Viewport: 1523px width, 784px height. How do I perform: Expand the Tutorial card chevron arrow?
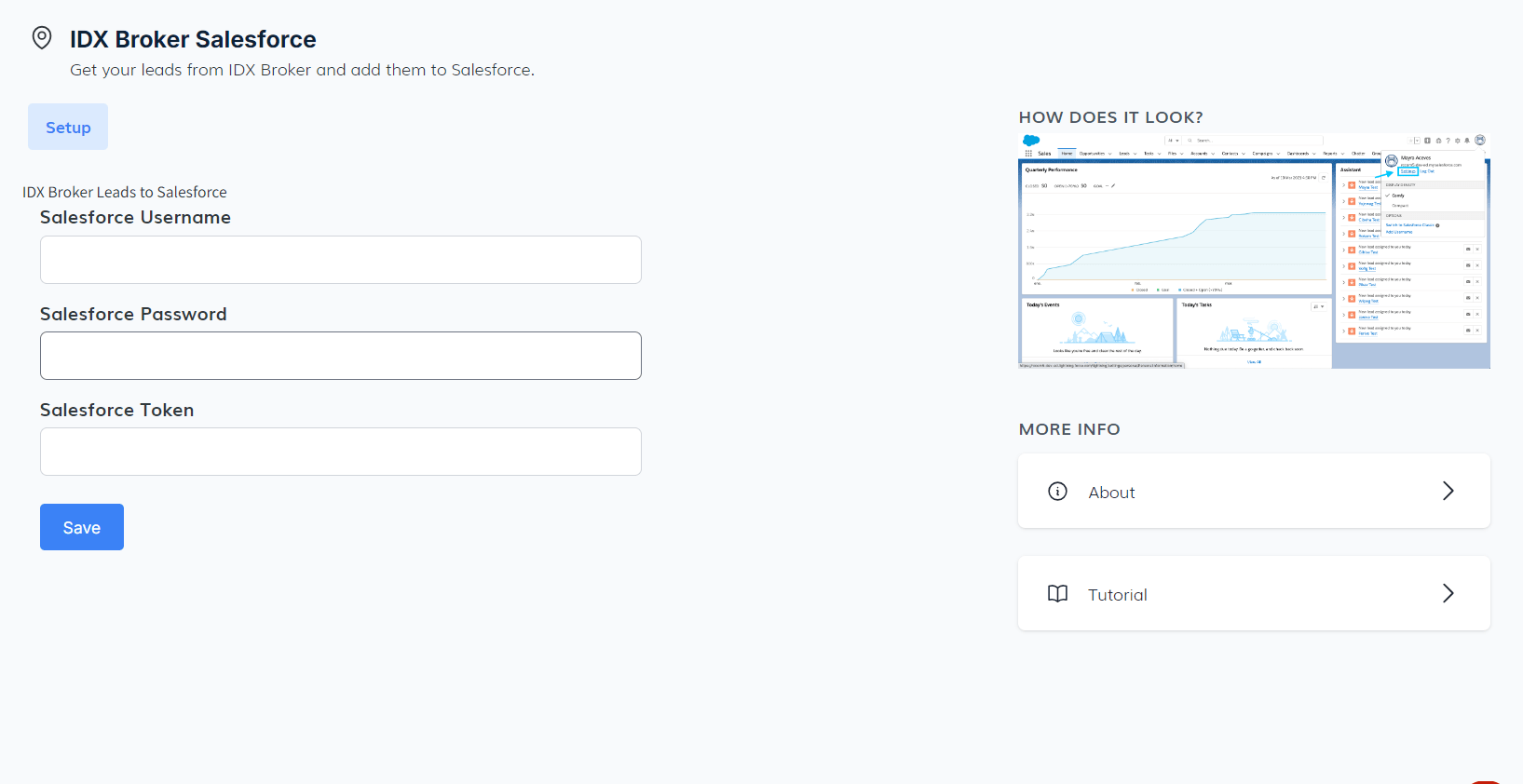pos(1448,594)
